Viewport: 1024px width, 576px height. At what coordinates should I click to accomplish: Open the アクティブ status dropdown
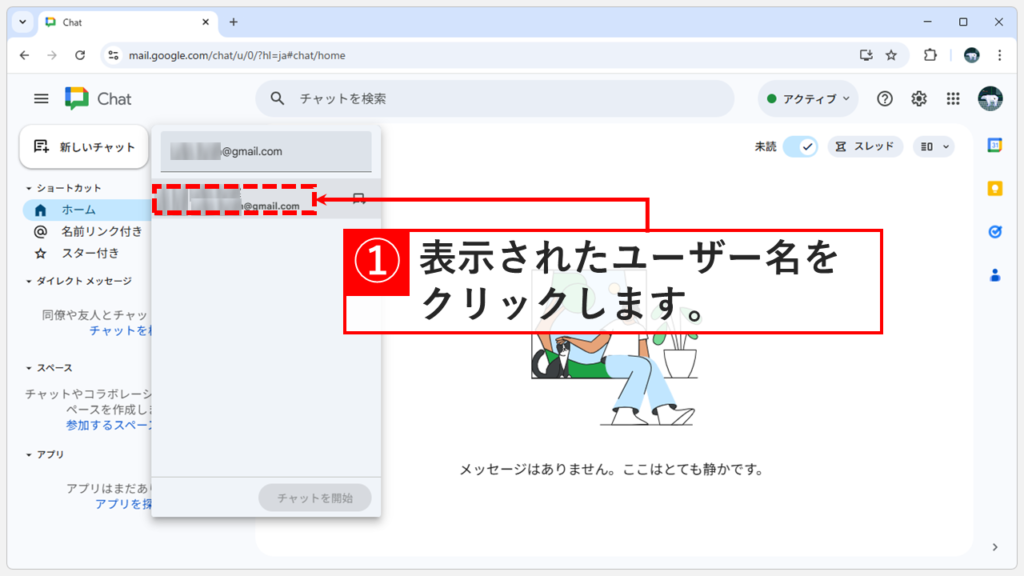pyautogui.click(x=807, y=98)
